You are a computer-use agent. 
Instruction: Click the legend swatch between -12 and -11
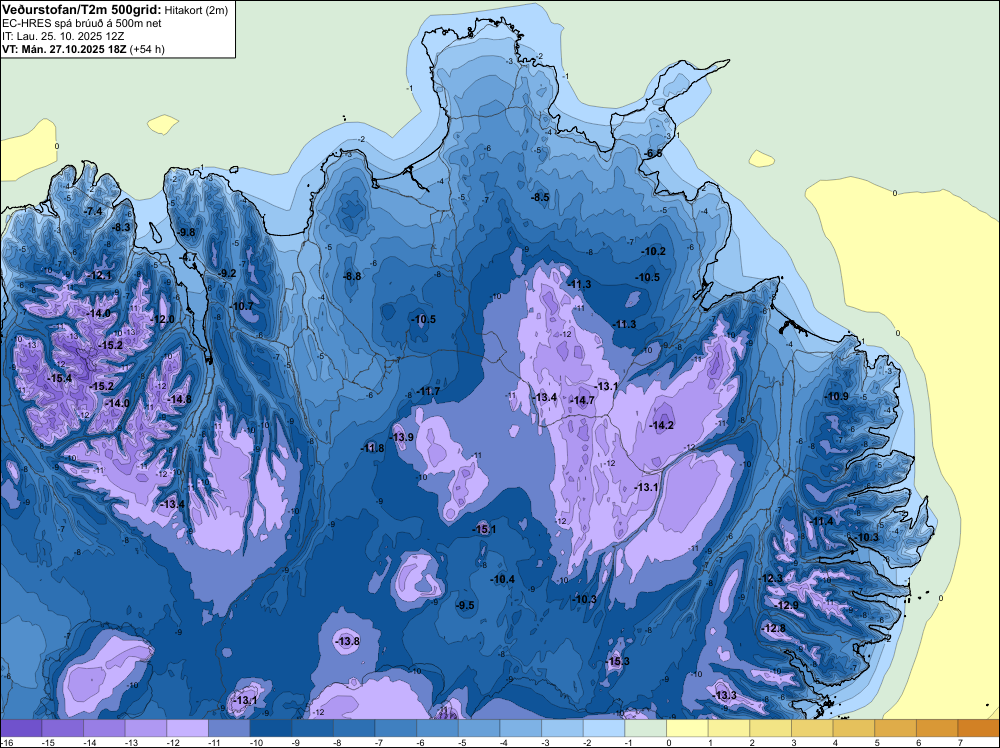[188, 728]
